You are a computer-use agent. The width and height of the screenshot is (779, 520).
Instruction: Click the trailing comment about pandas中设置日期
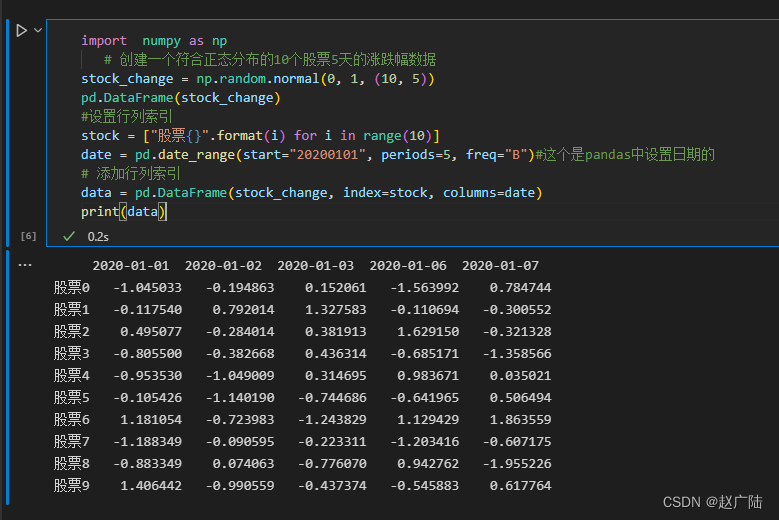[625, 155]
